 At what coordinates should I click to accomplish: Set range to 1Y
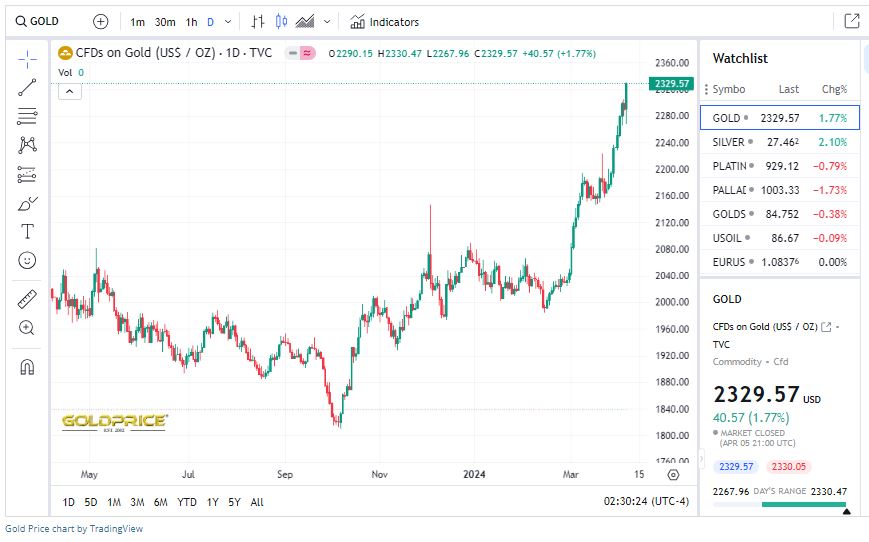[213, 502]
